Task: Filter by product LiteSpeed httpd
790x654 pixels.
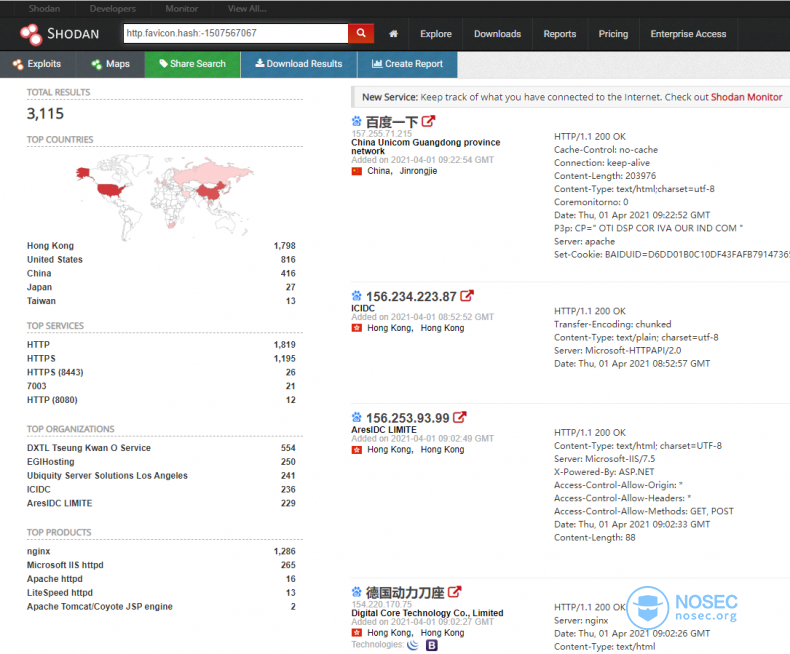Action: click(x=59, y=593)
